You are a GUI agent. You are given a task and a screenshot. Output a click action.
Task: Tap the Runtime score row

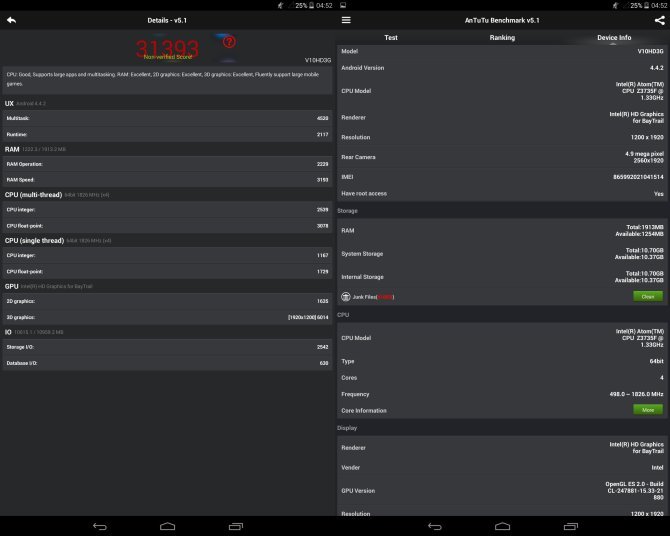pos(168,134)
